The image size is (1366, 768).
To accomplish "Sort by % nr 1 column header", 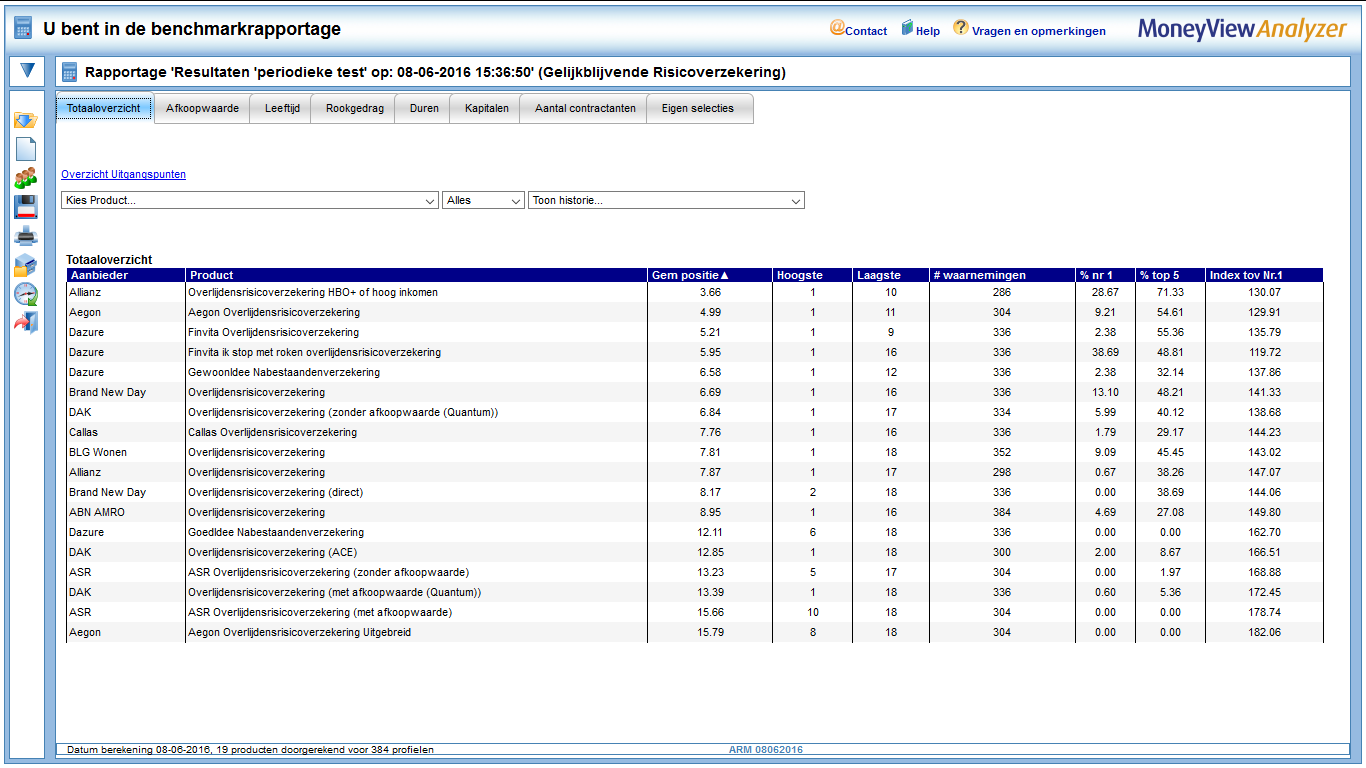I will (x=1105, y=275).
